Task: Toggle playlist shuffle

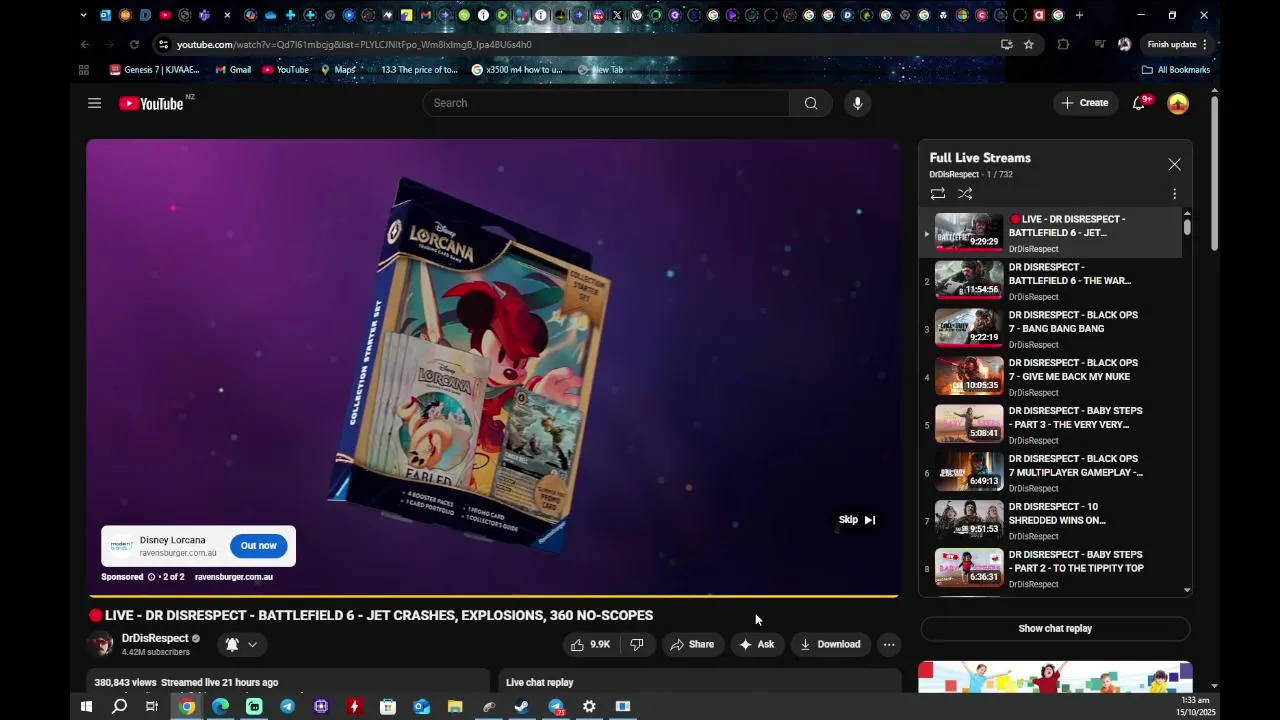Action: tap(965, 194)
